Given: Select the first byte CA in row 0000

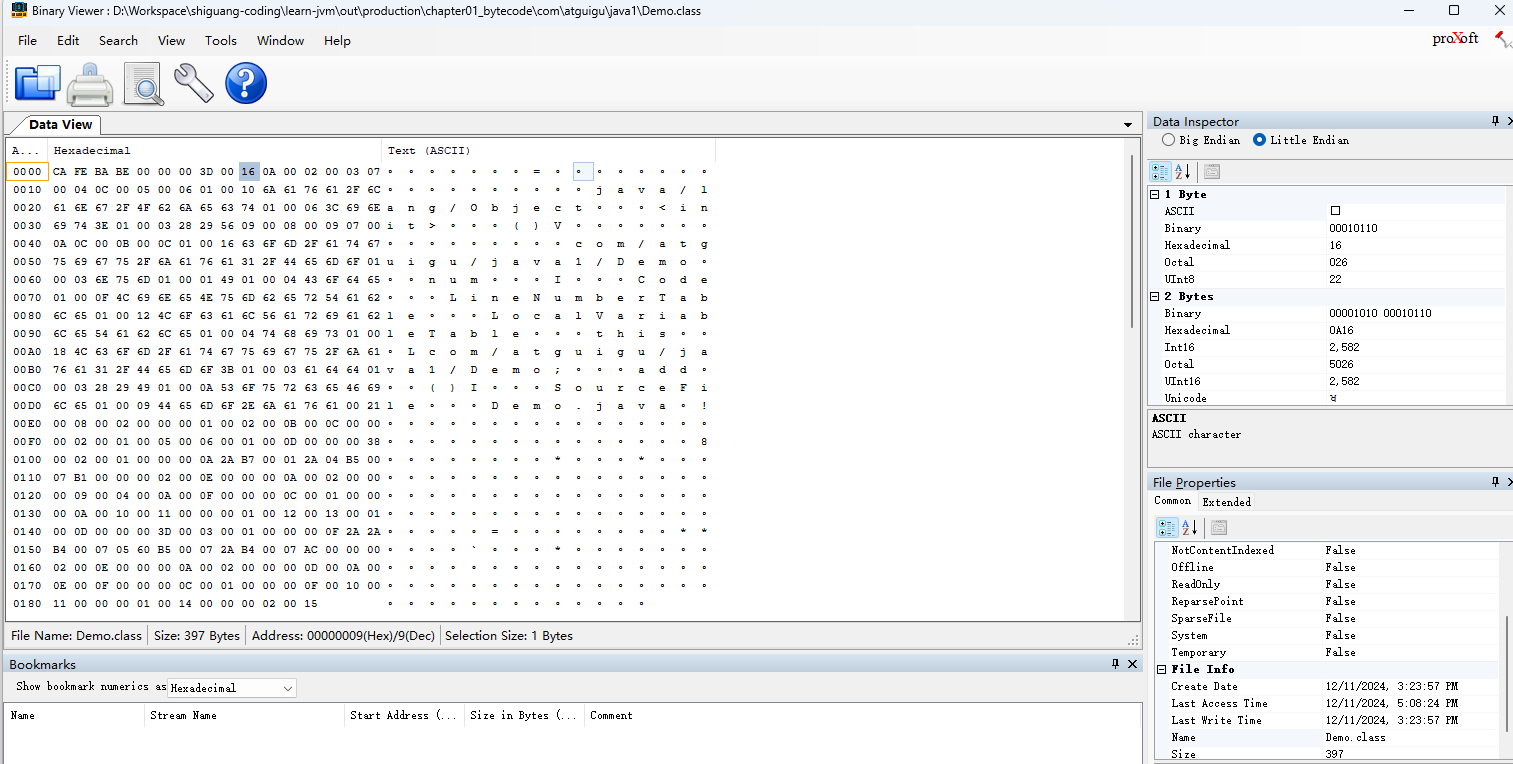Looking at the screenshot, I should pos(60,172).
